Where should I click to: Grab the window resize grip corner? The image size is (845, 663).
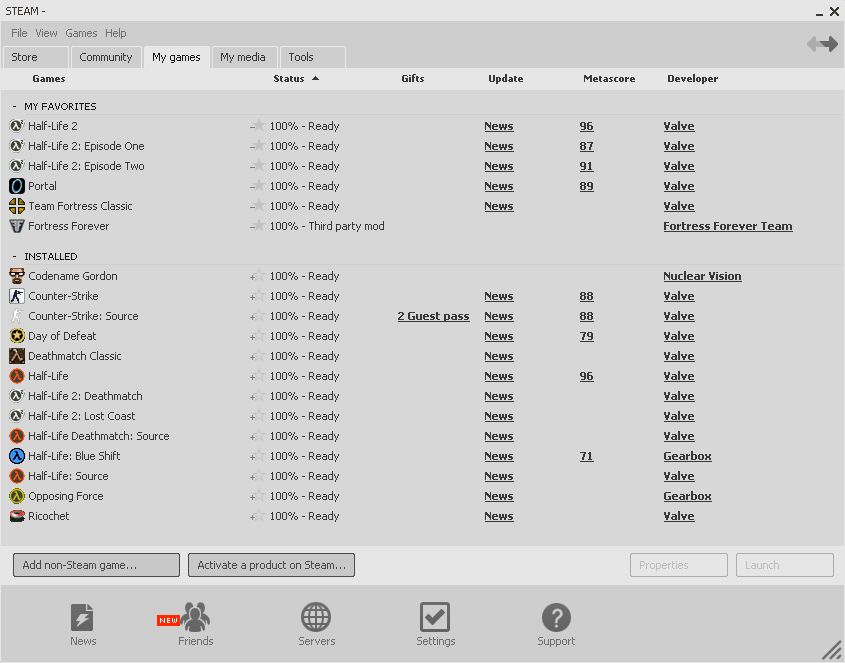click(x=833, y=651)
